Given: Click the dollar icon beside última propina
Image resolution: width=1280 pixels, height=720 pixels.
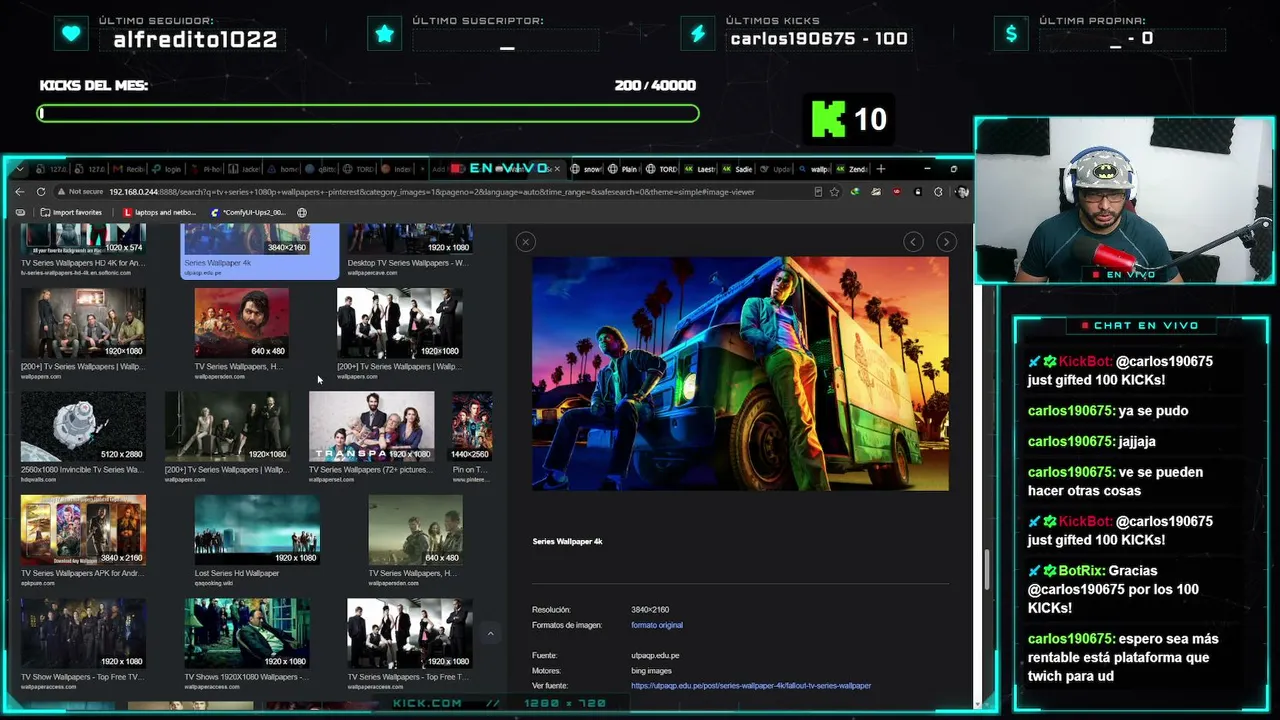Looking at the screenshot, I should point(1011,34).
